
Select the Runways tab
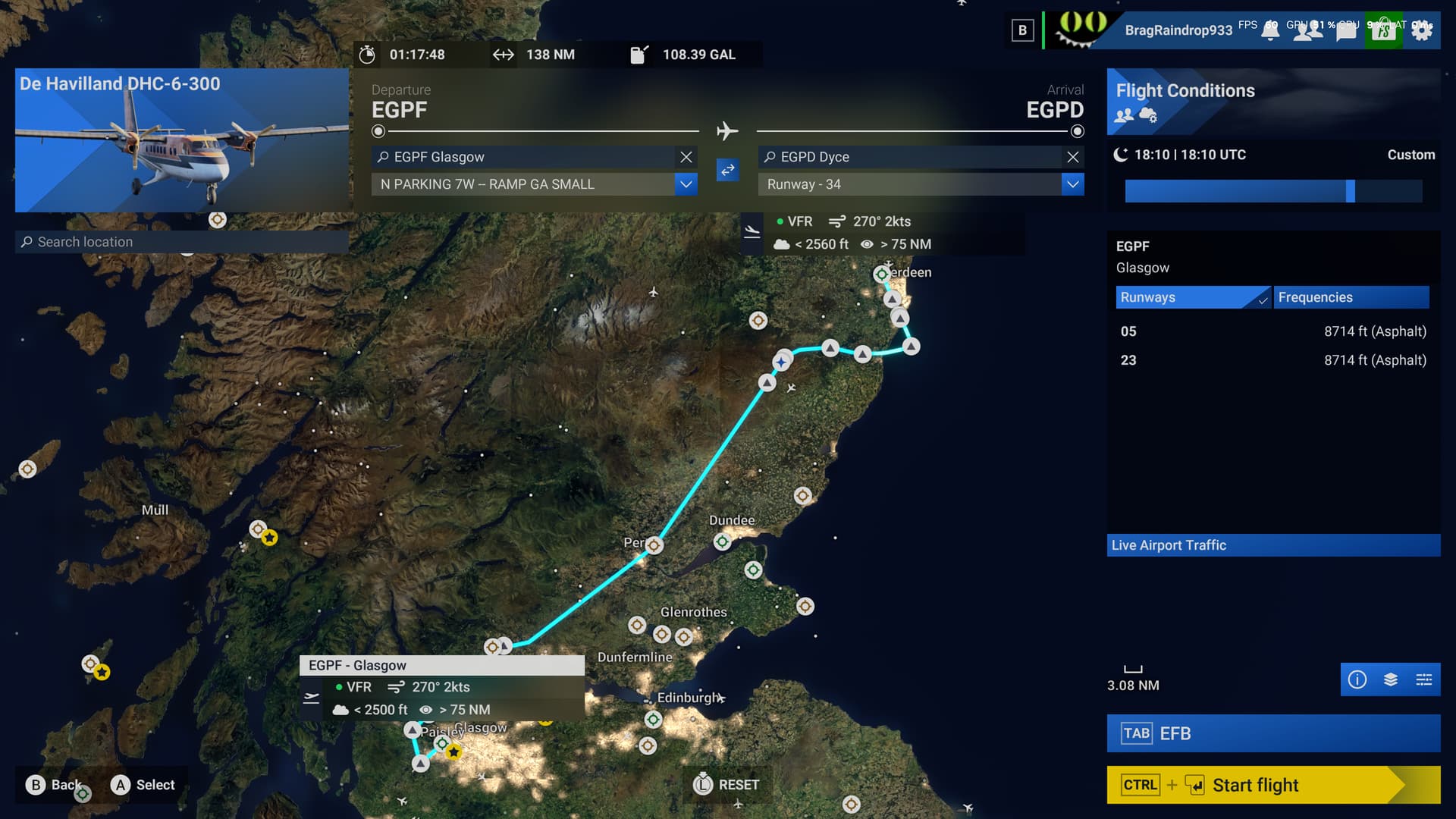1192,297
